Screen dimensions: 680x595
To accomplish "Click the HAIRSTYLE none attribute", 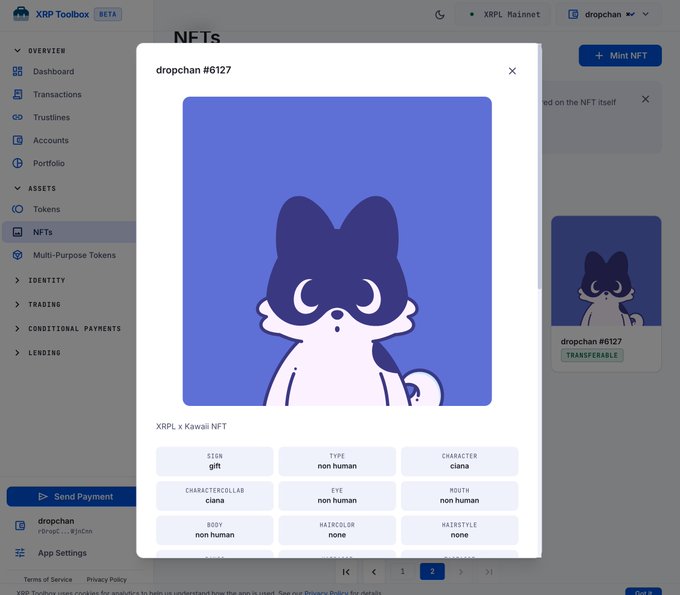I will (459, 530).
